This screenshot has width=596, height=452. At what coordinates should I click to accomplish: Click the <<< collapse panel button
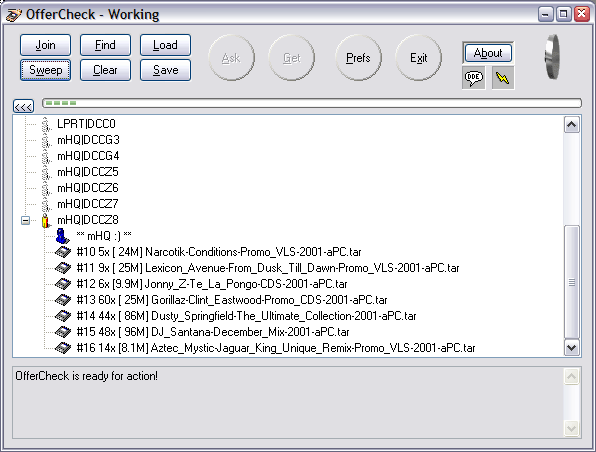(x=24, y=106)
